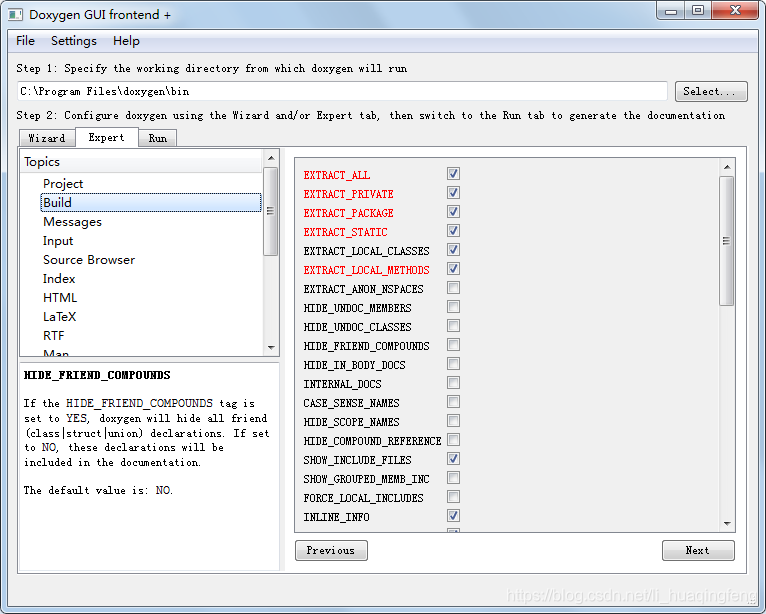Select the Index topic
Viewport: 766px width, 614px height.
tap(59, 279)
